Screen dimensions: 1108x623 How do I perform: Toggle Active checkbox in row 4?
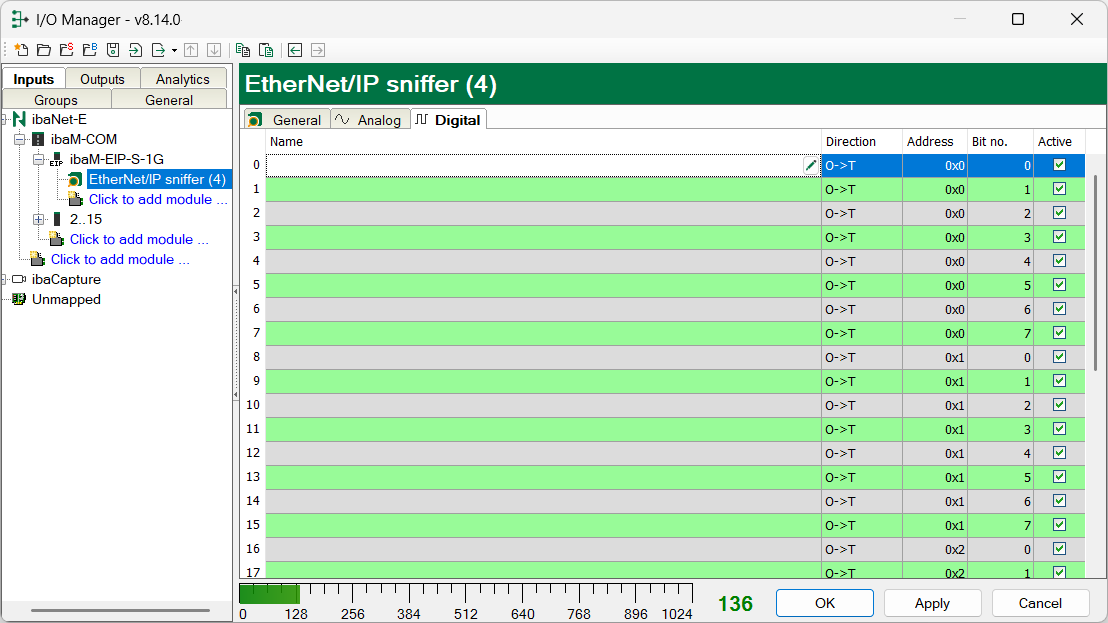tap(1059, 261)
